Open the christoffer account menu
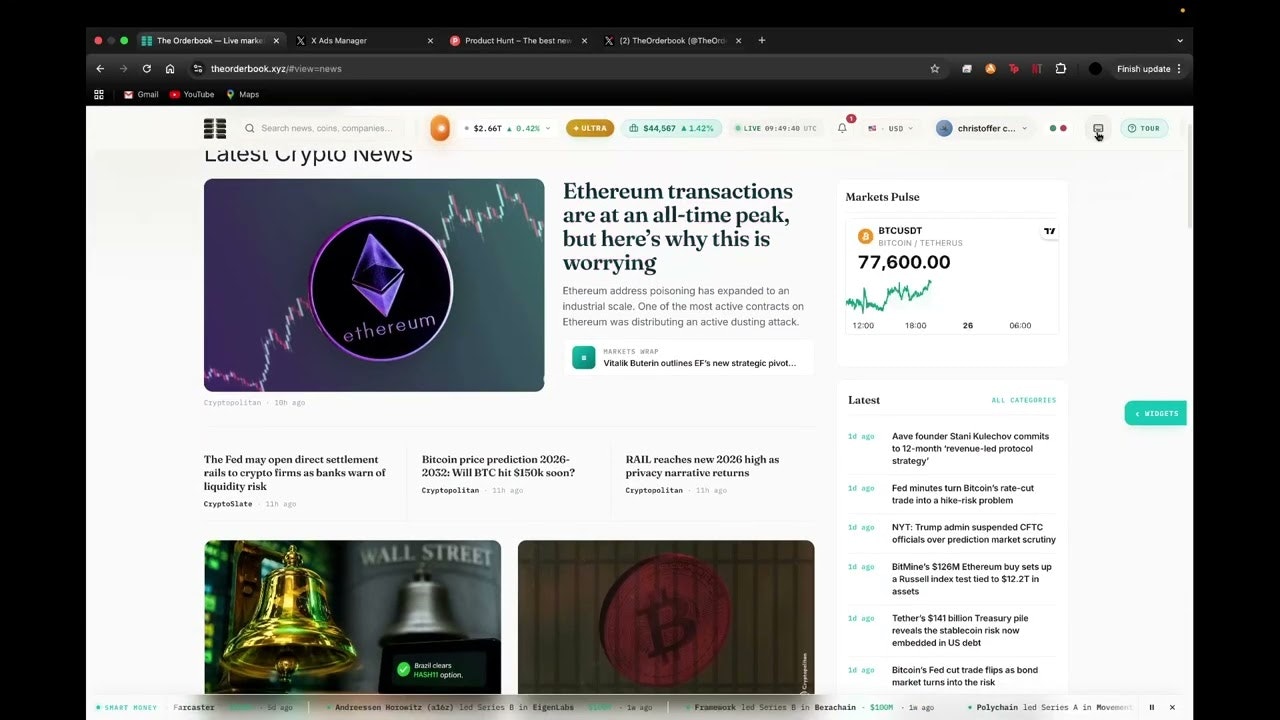Screen dimensions: 1280x720 pyautogui.click(x=981, y=128)
